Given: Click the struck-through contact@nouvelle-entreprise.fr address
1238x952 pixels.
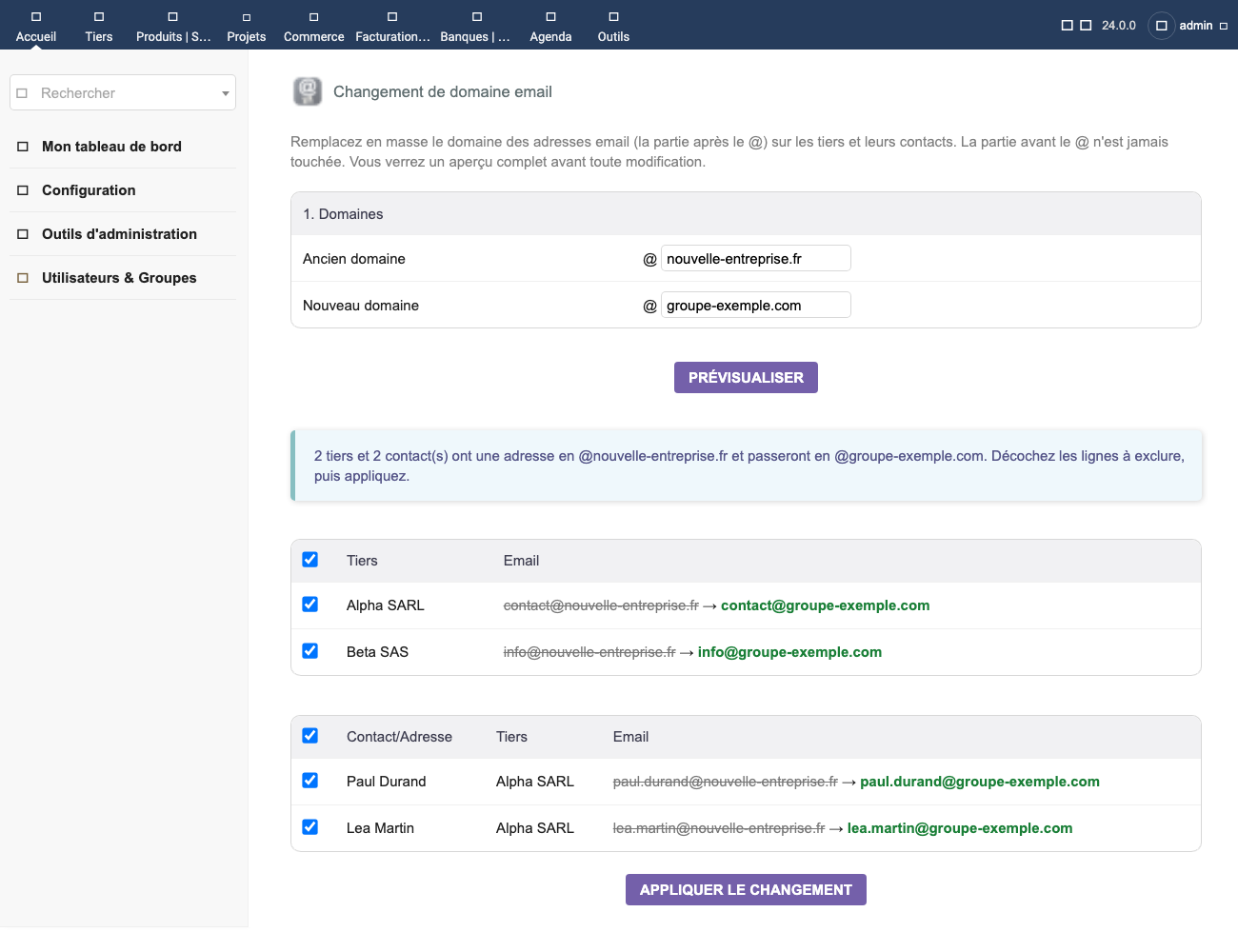Looking at the screenshot, I should pyautogui.click(x=601, y=605).
